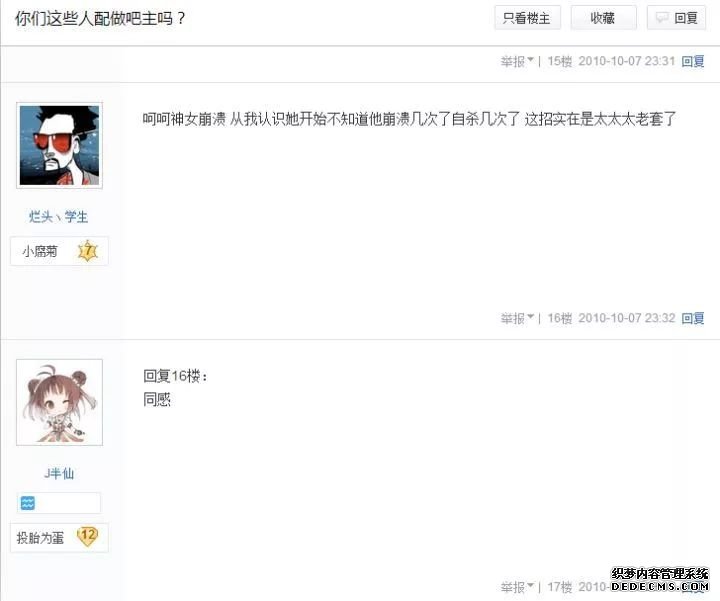
Task: Click the thread title 你们这些人配做吧主吗
Action: click(100, 18)
